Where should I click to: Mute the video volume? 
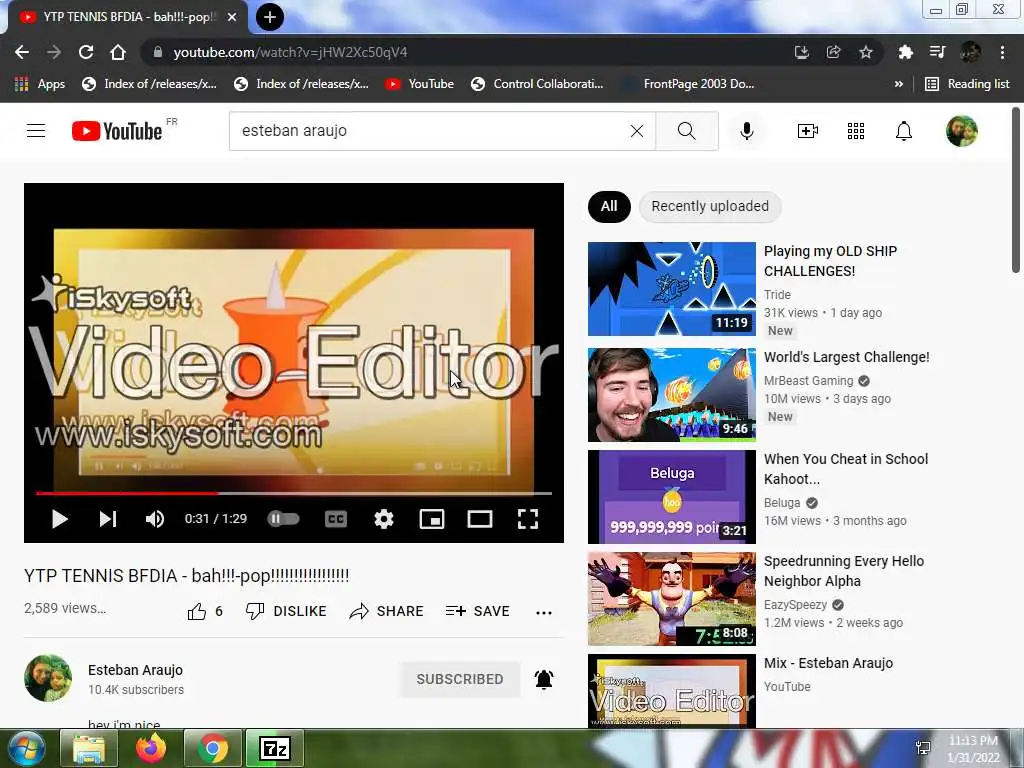pyautogui.click(x=155, y=519)
